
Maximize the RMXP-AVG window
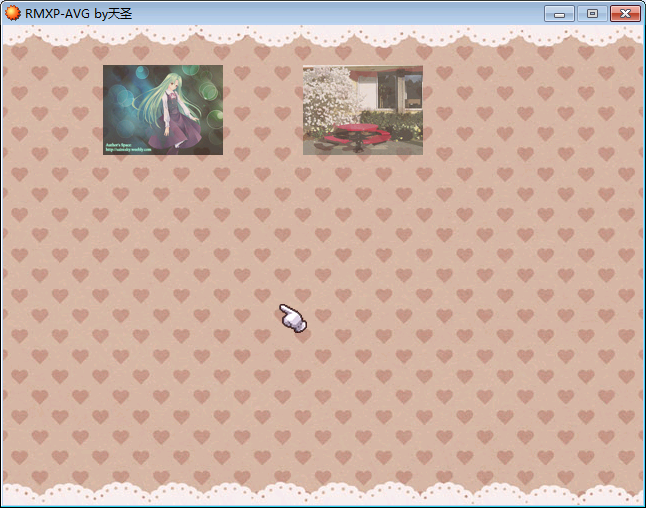(x=592, y=14)
